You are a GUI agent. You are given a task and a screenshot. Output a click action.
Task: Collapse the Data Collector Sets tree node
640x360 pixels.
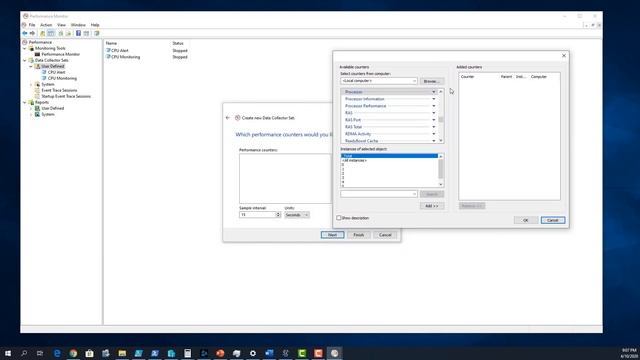tap(24, 60)
